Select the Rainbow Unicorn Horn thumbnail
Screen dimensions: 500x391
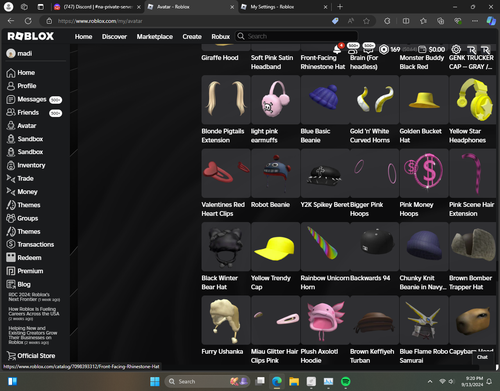pyautogui.click(x=325, y=247)
